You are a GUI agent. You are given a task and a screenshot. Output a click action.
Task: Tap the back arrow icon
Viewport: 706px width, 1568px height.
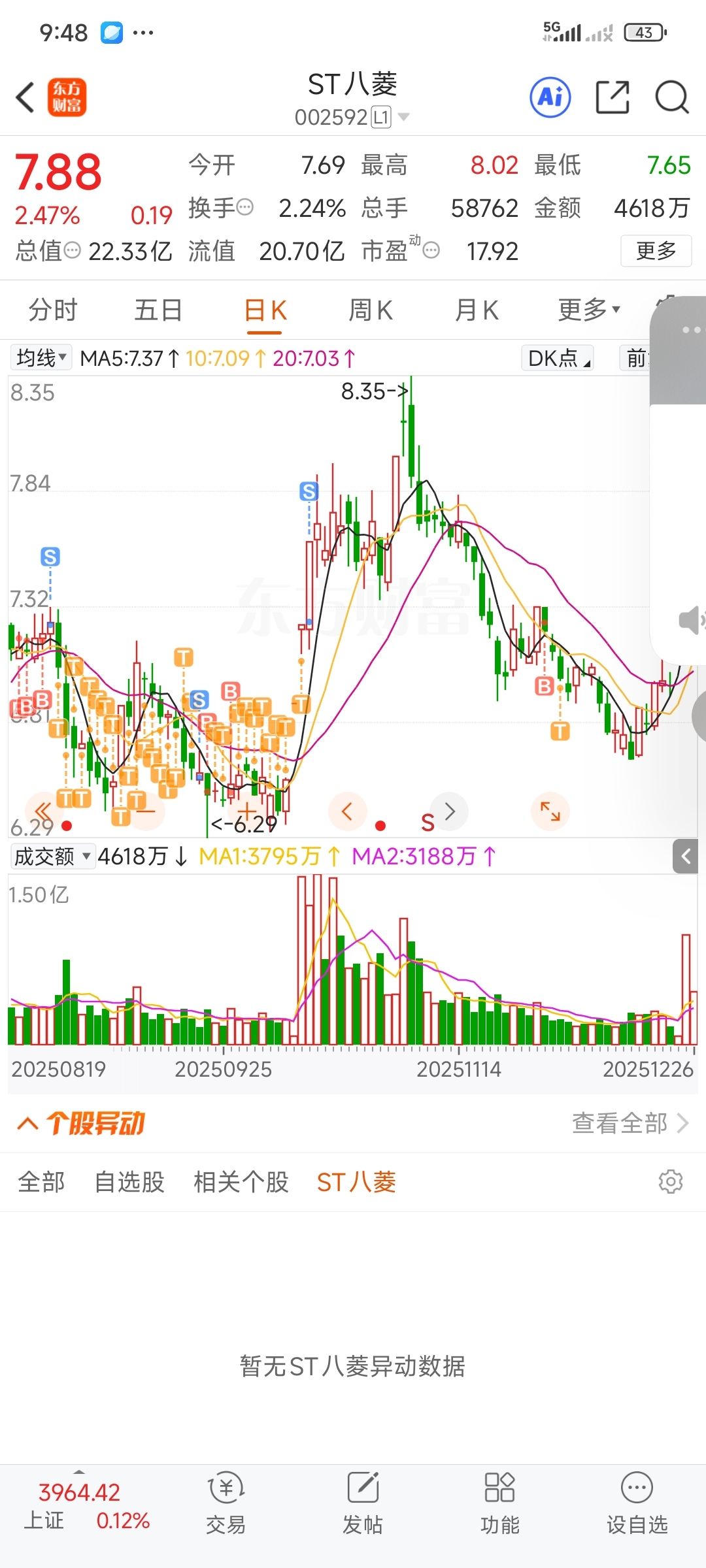(x=25, y=98)
